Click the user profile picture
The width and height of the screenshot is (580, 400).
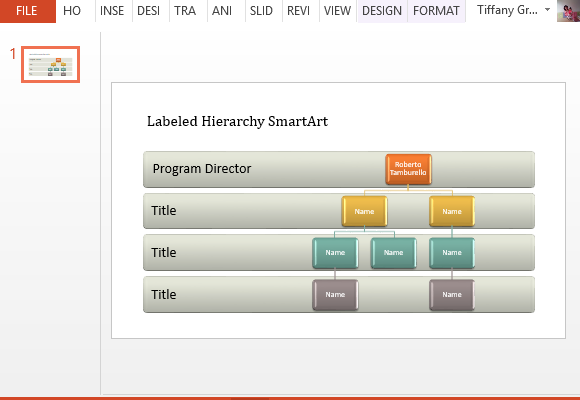(x=568, y=11)
